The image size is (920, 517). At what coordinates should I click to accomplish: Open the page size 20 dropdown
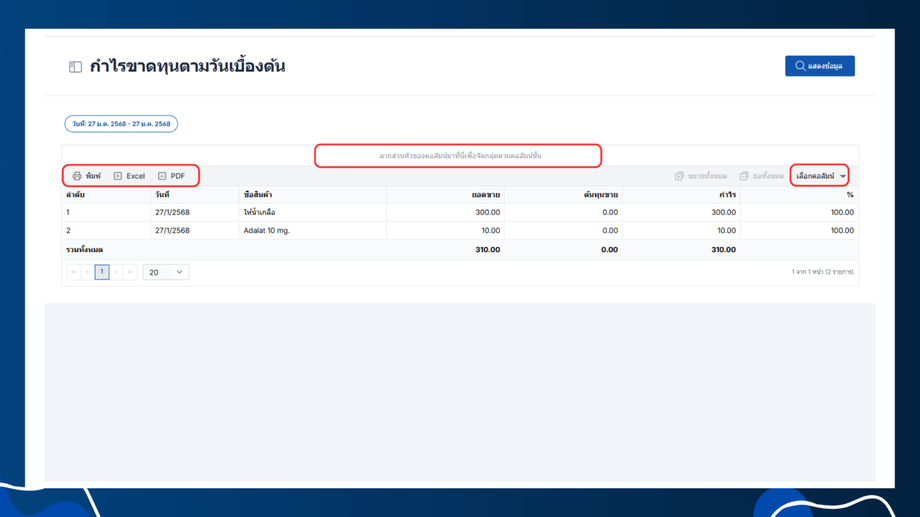coord(165,272)
